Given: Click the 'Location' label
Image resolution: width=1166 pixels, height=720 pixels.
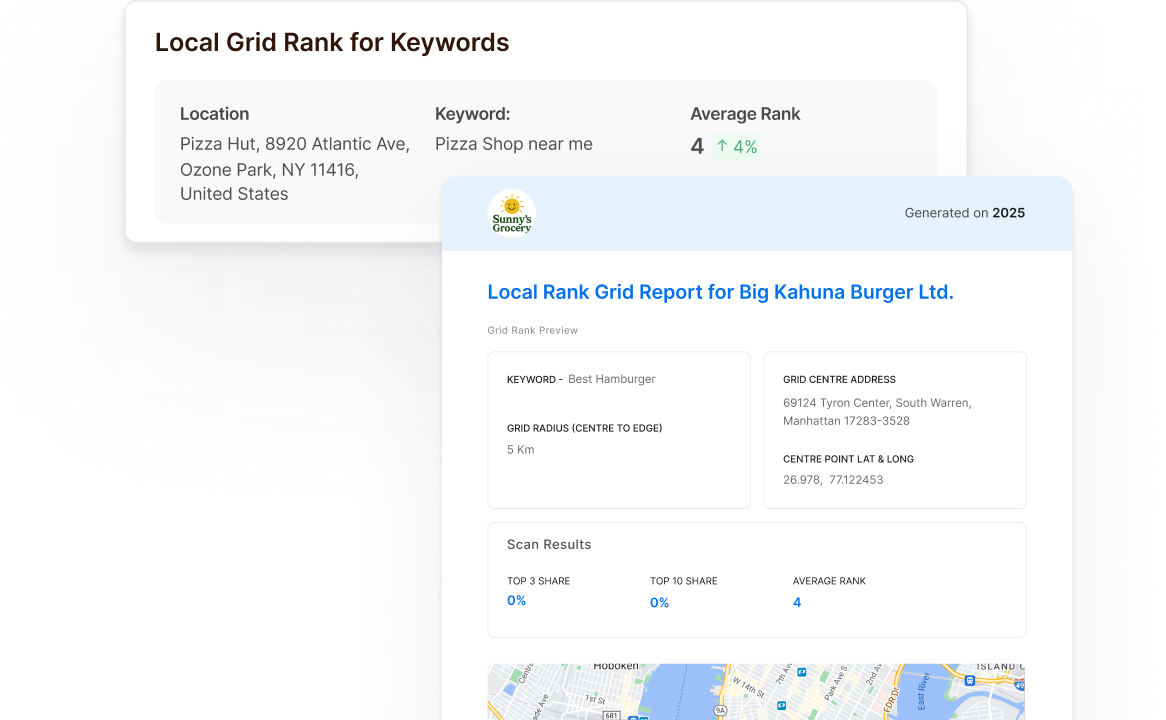Looking at the screenshot, I should 214,114.
